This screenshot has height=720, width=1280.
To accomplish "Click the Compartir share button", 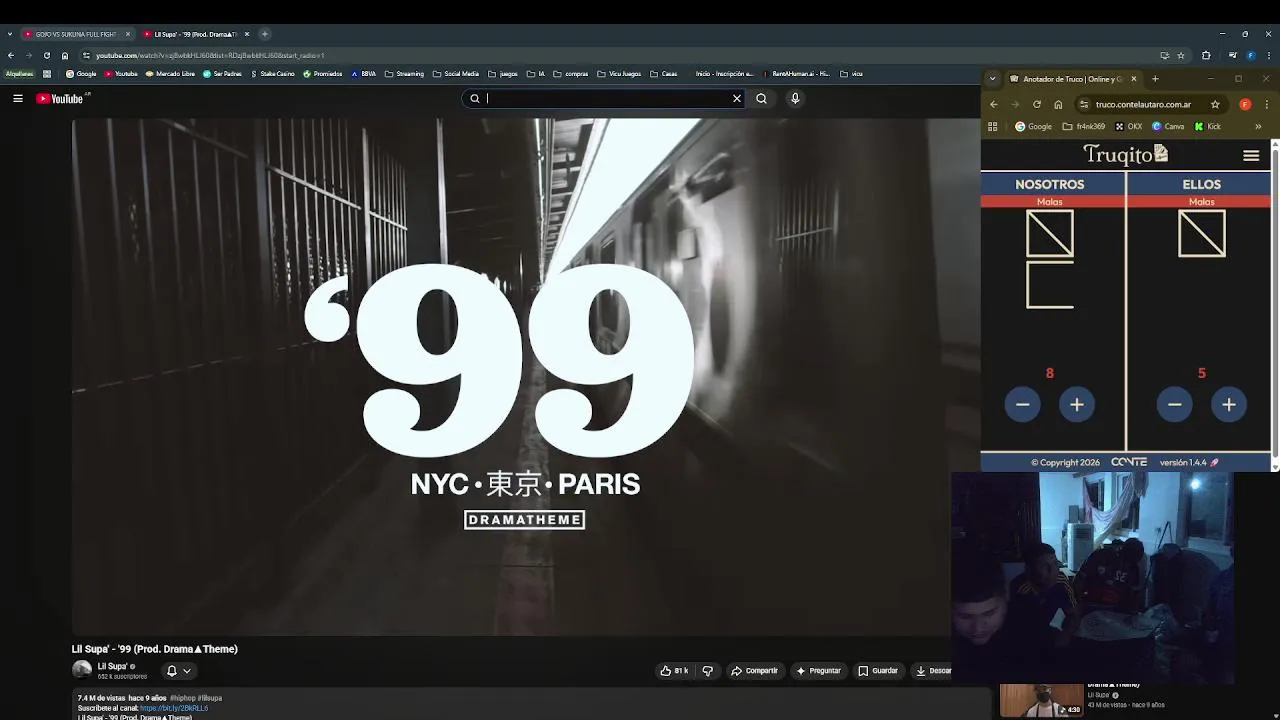I will (x=754, y=671).
